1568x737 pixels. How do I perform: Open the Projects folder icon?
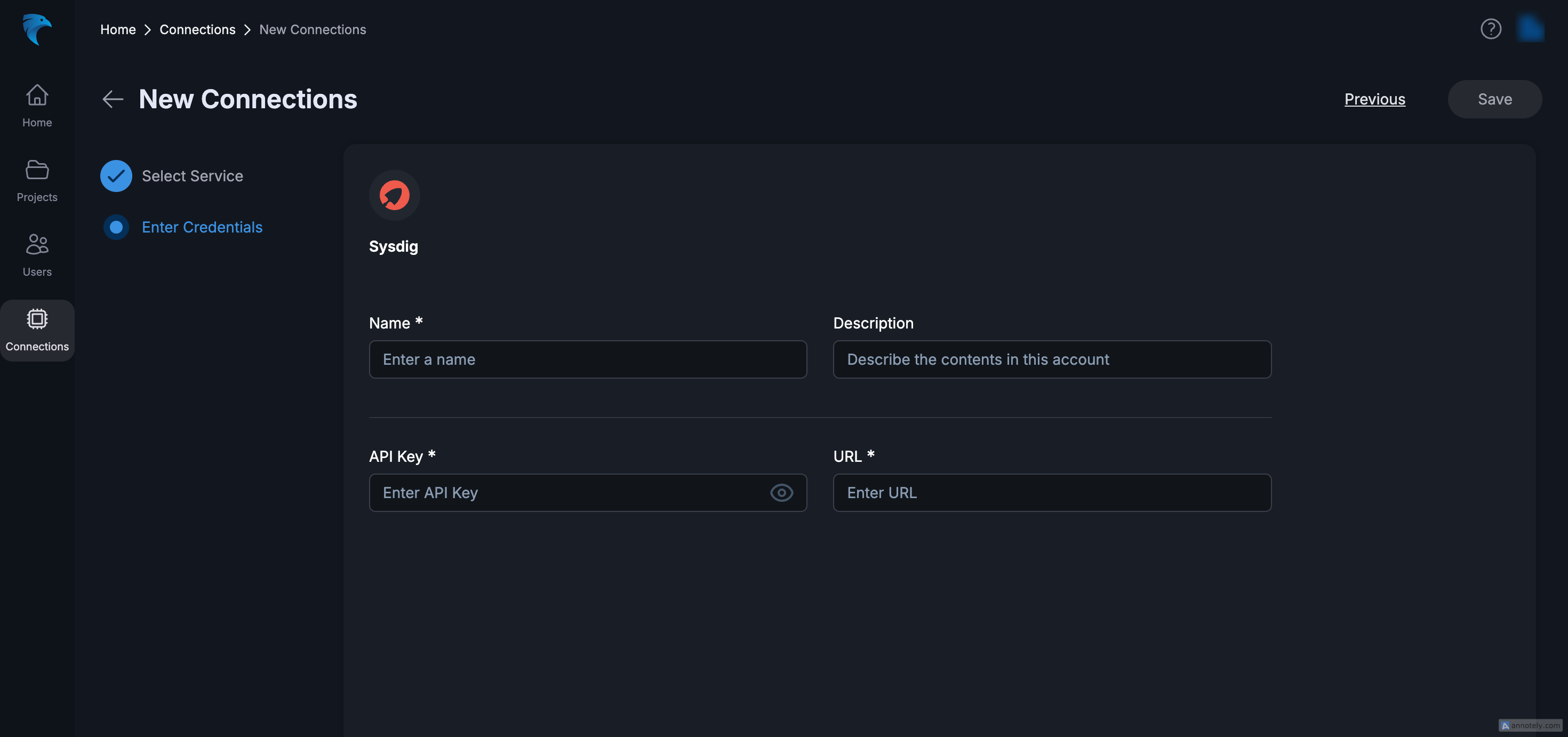pyautogui.click(x=36, y=171)
